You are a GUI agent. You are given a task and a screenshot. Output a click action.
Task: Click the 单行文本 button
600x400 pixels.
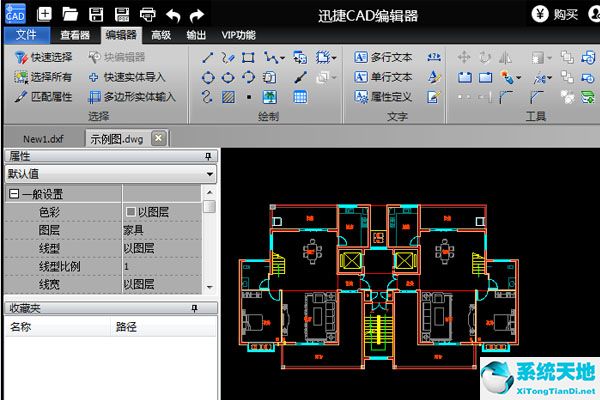coord(383,77)
